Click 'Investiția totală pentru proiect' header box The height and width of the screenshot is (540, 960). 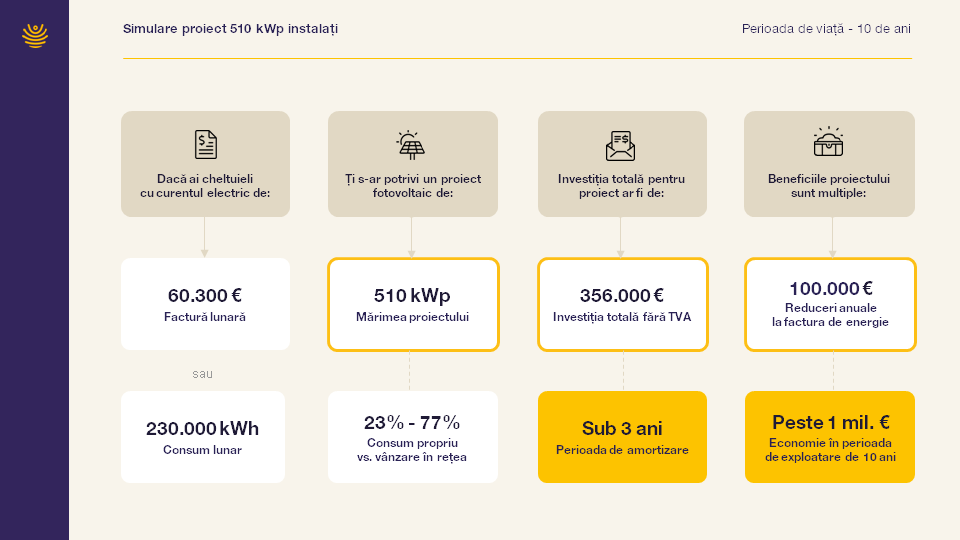(x=622, y=163)
